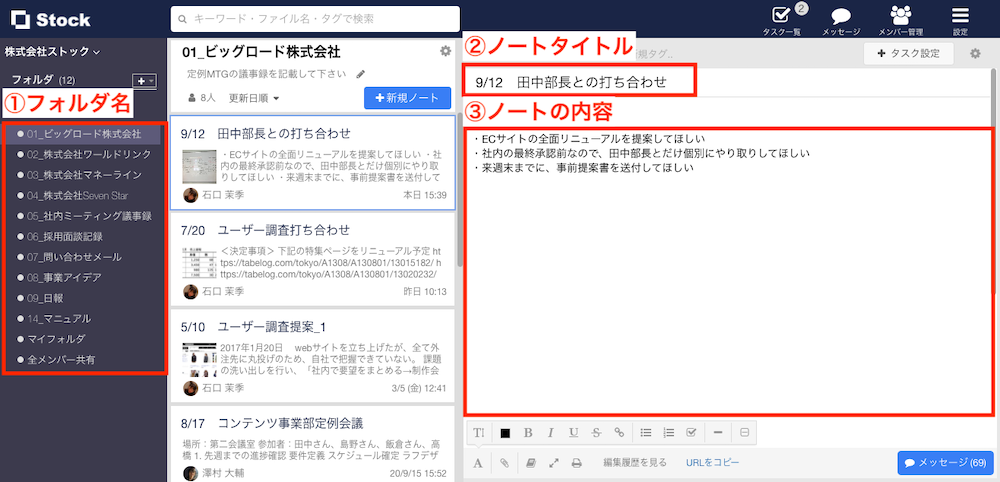The width and height of the screenshot is (1000, 482).
Task: Print the note using the printer icon
Action: point(577,463)
